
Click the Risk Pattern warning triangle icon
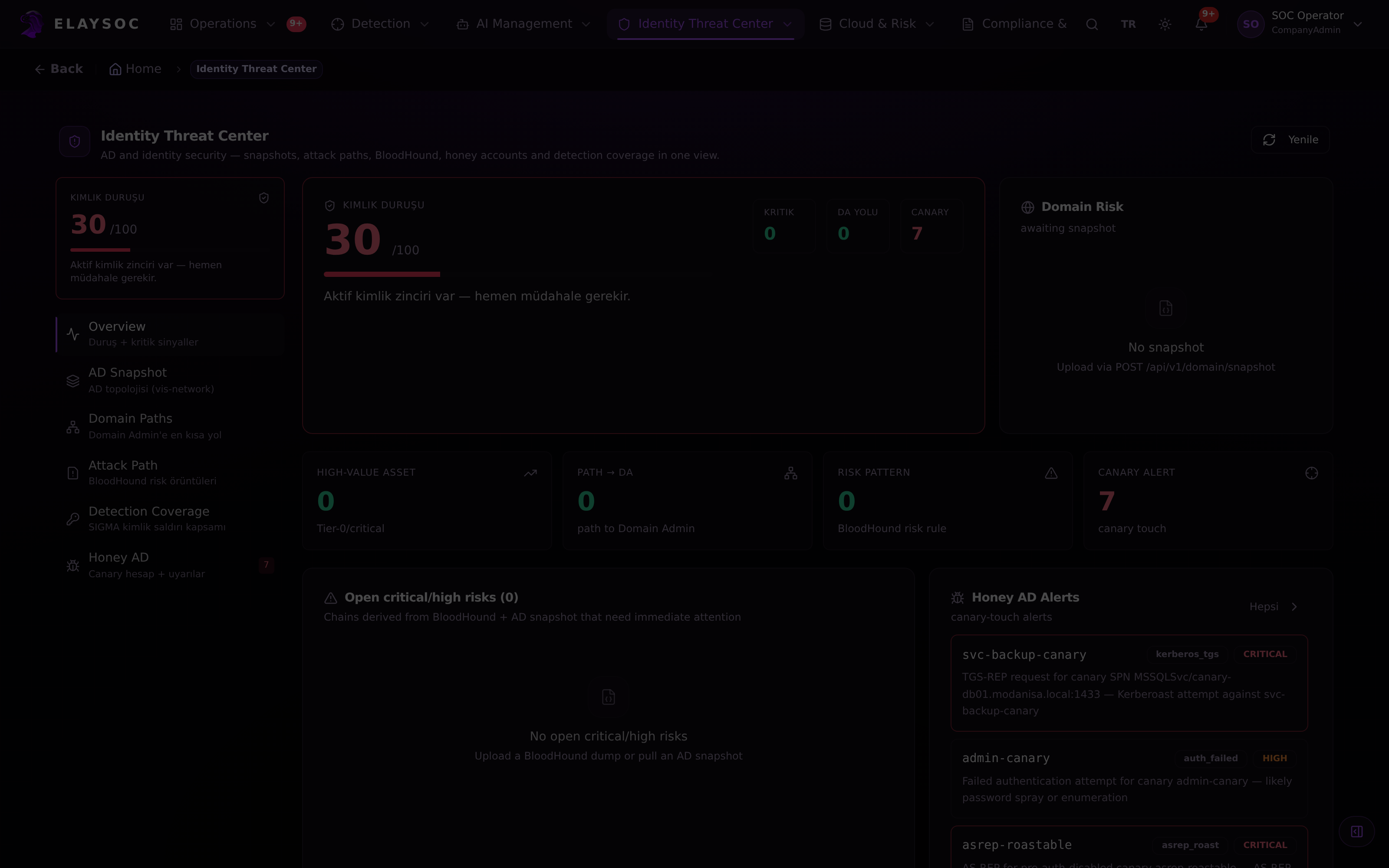click(x=1051, y=473)
